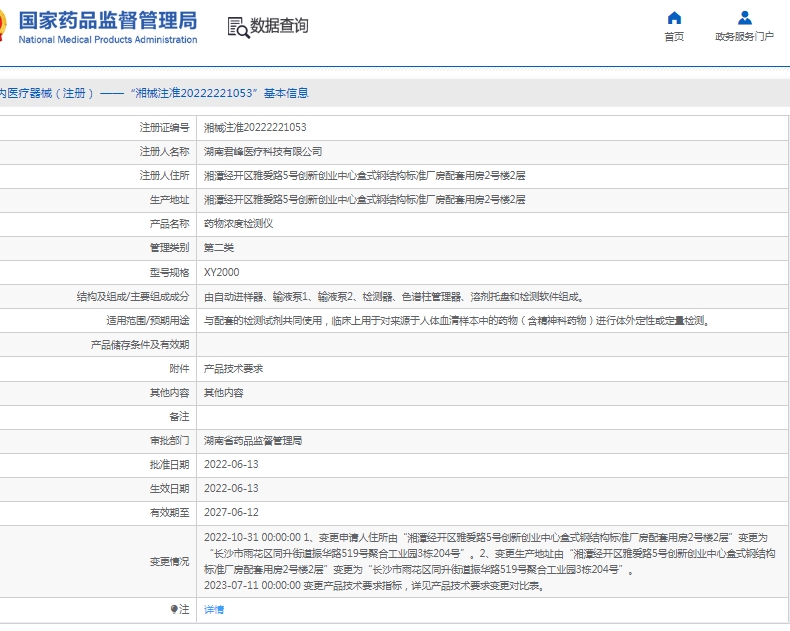Open the 产品技术要求 attachment

pos(233,369)
